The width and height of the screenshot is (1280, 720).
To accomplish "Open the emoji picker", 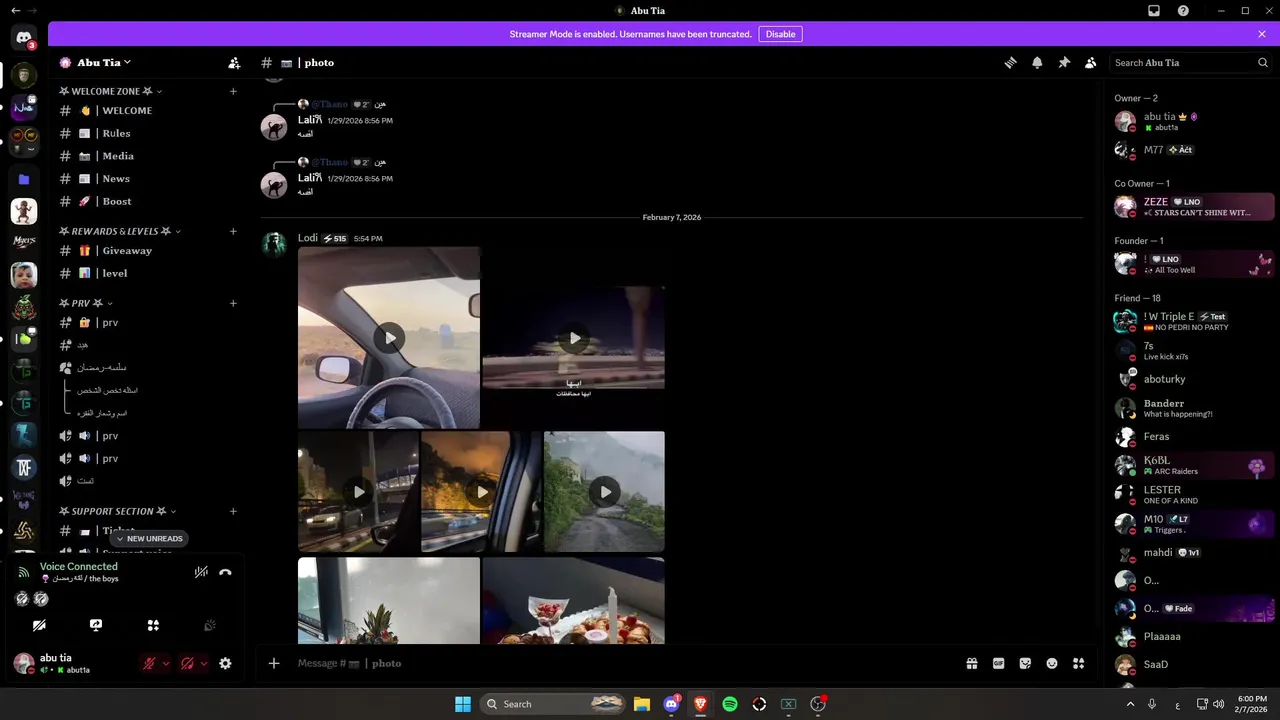I will [x=1052, y=663].
